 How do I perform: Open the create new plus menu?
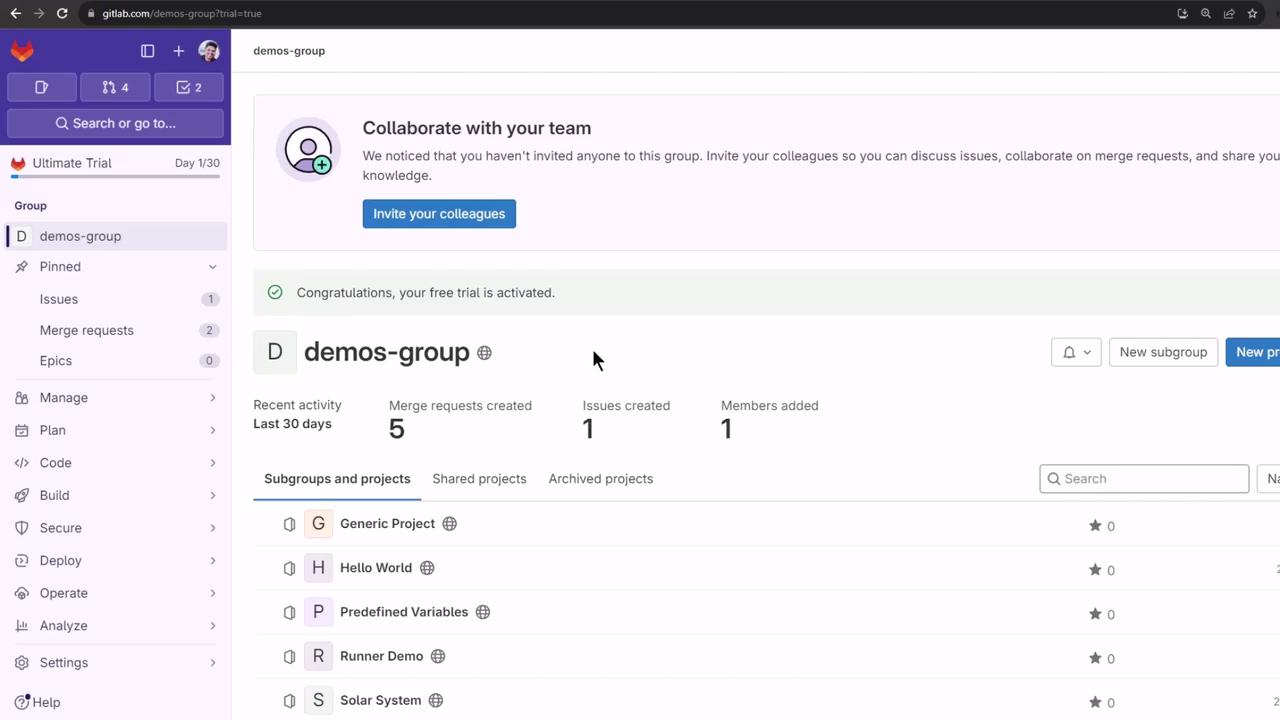[x=178, y=51]
